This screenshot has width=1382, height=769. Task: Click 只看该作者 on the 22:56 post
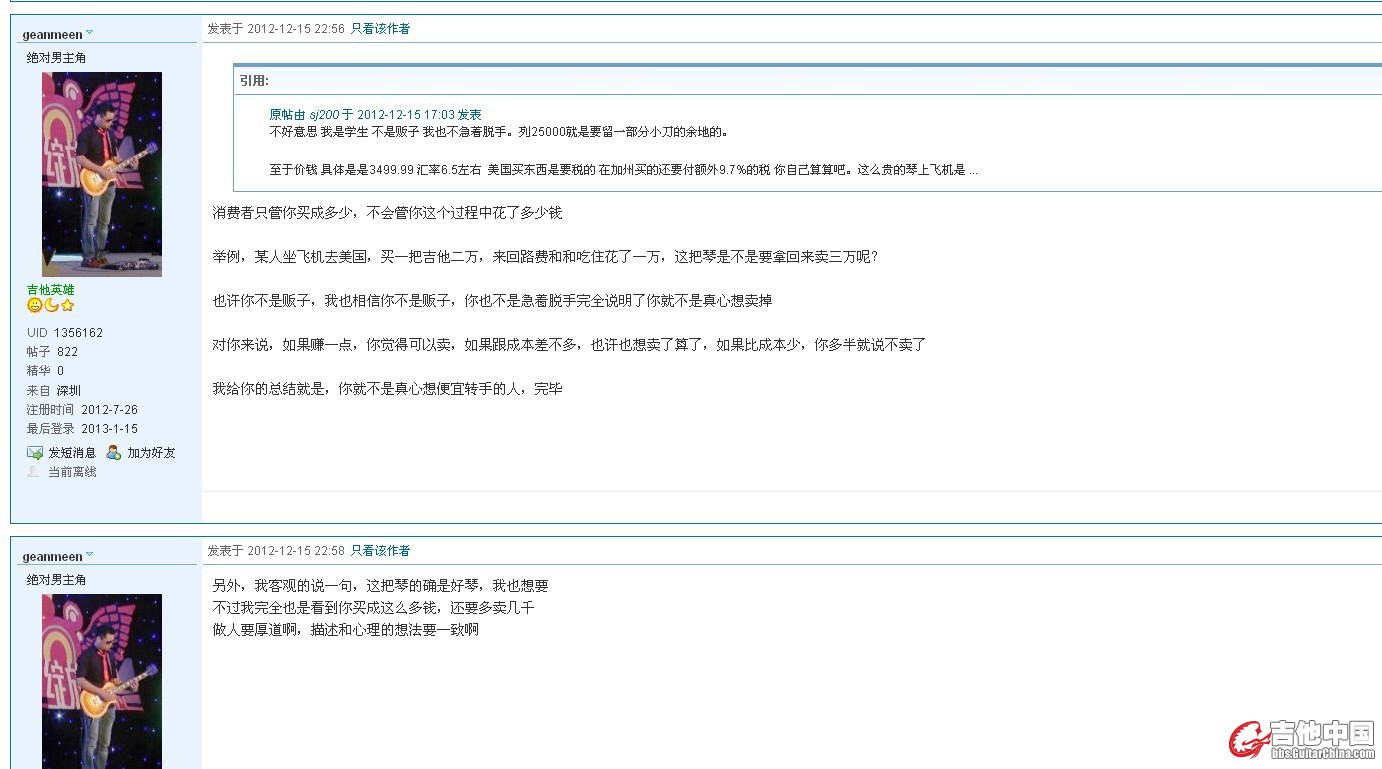[x=380, y=29]
